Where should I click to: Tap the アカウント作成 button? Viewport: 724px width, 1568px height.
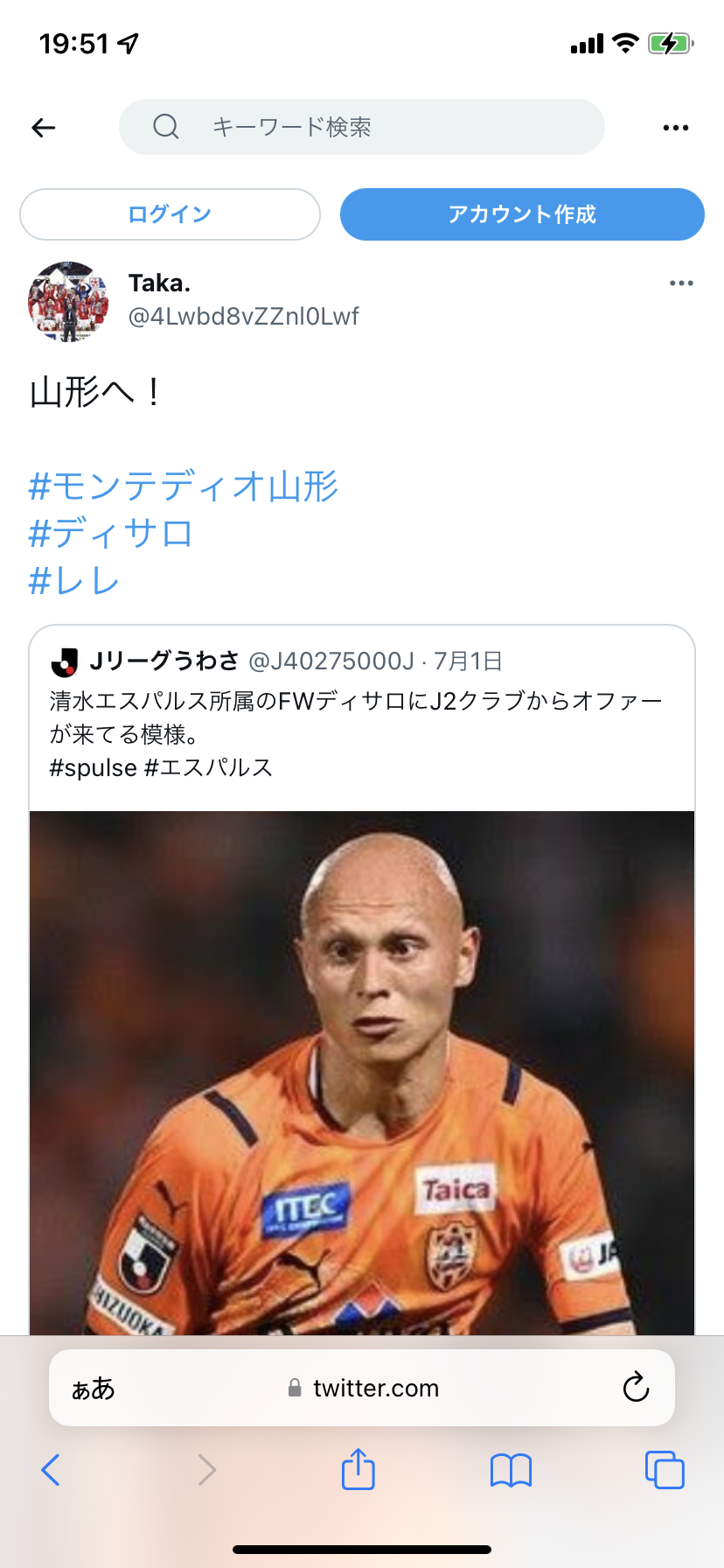522,214
